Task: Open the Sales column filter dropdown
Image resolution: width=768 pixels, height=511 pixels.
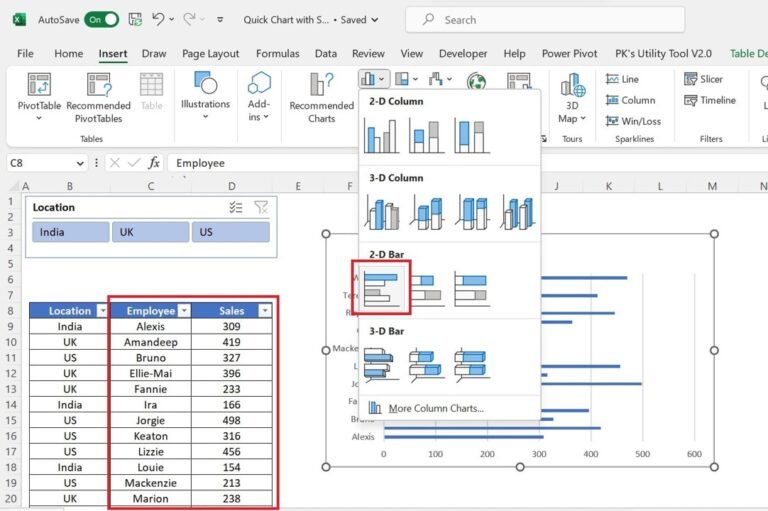Action: click(x=264, y=311)
